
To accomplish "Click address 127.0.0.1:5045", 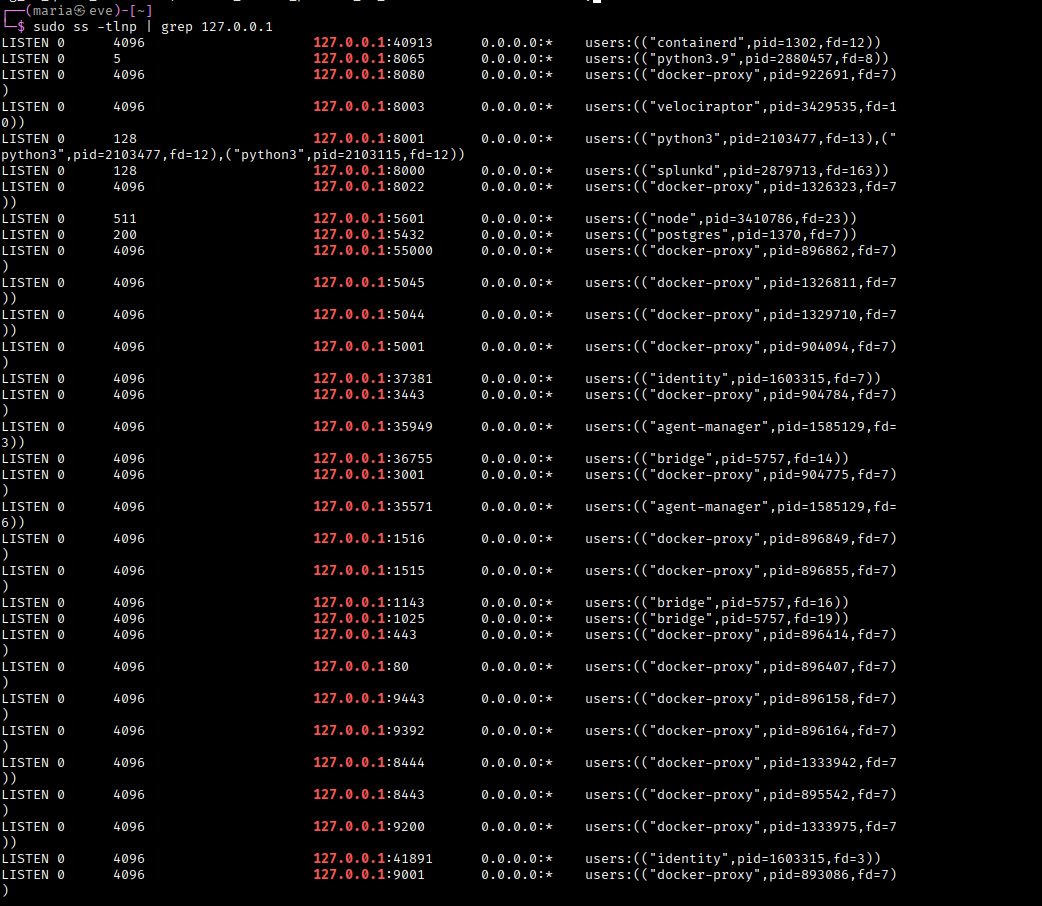I will click(x=369, y=282).
